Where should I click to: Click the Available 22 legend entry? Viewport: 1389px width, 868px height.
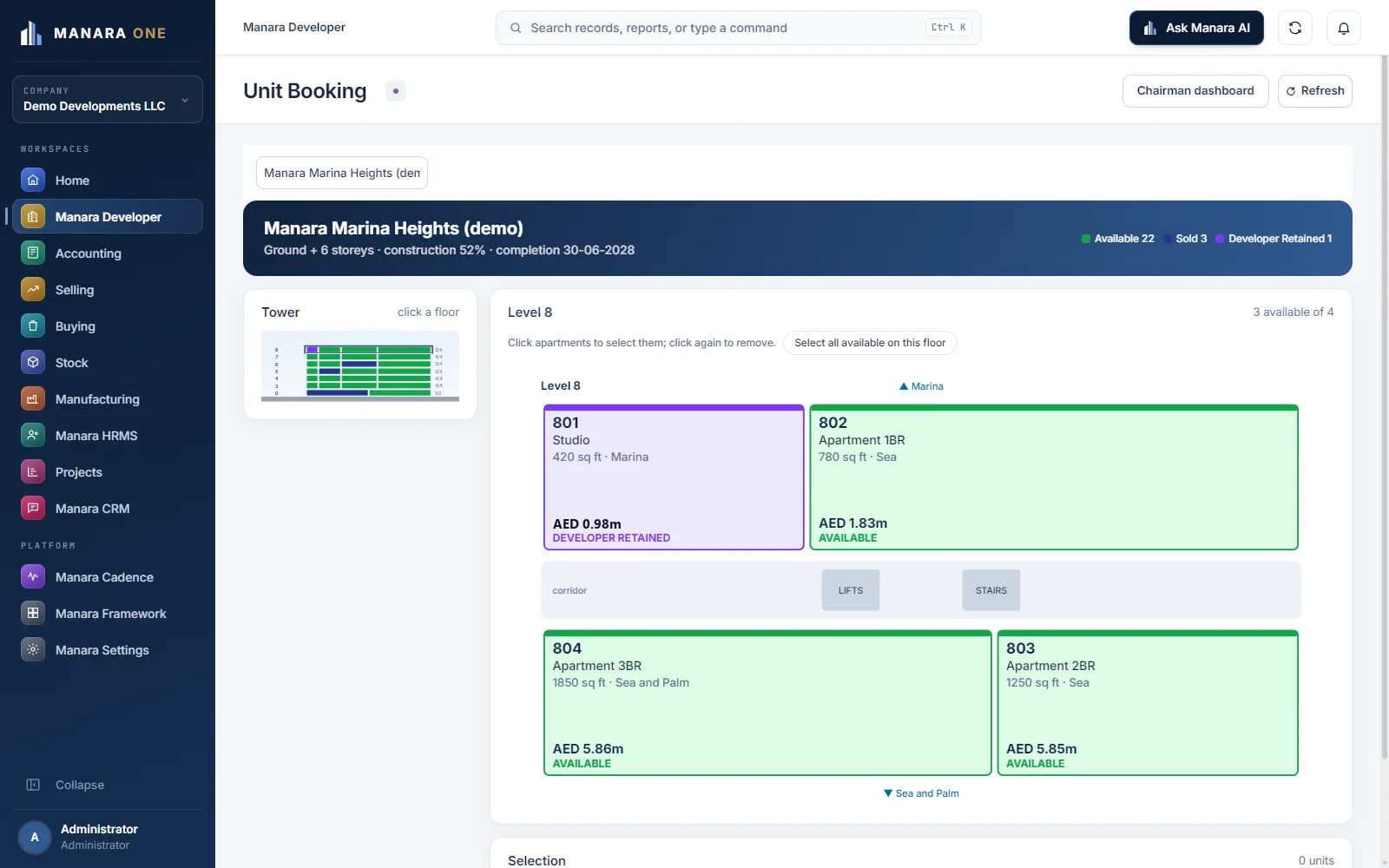pos(1118,239)
